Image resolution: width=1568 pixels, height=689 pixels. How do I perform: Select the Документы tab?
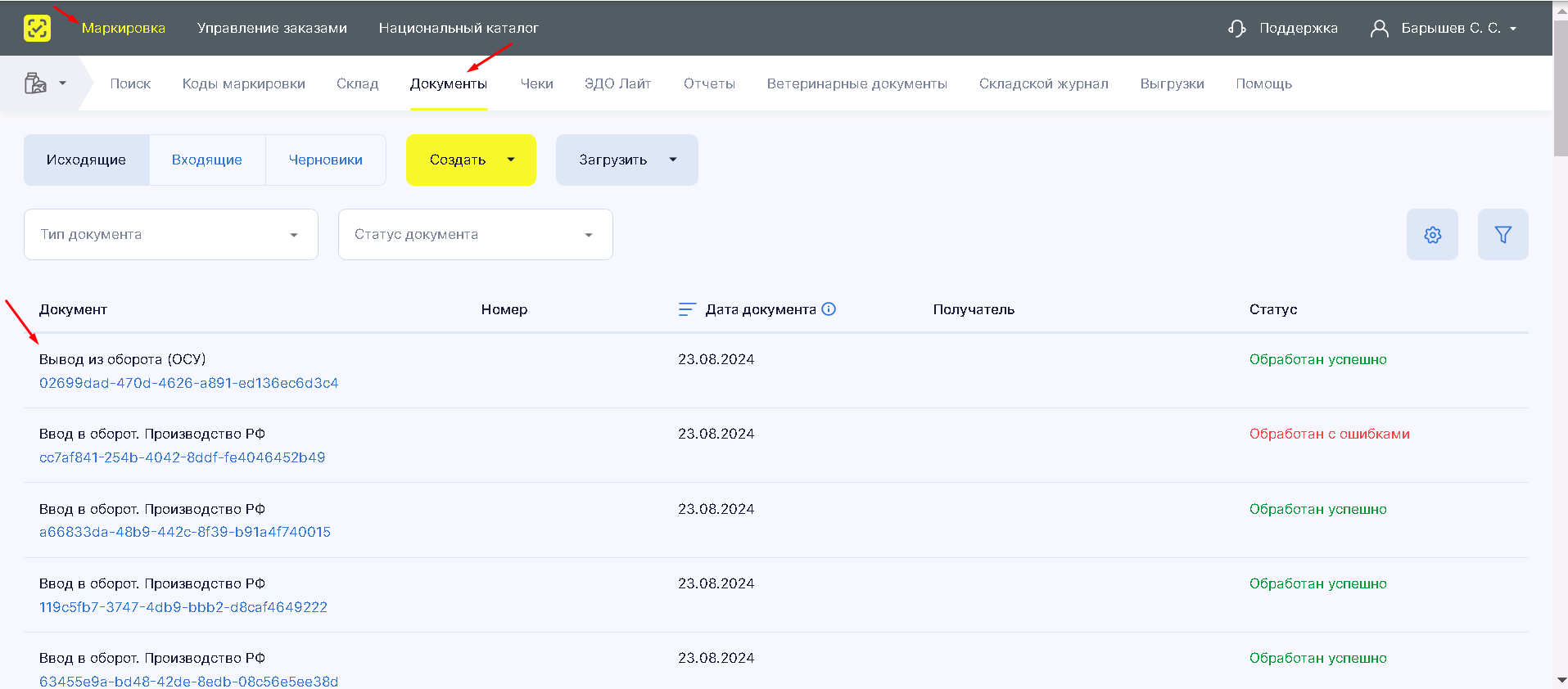[x=449, y=83]
